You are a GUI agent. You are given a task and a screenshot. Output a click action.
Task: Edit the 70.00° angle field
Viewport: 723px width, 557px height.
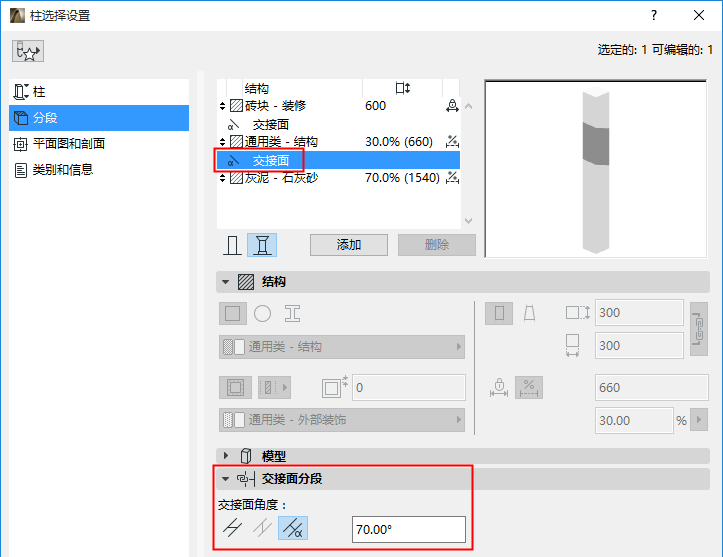409,529
